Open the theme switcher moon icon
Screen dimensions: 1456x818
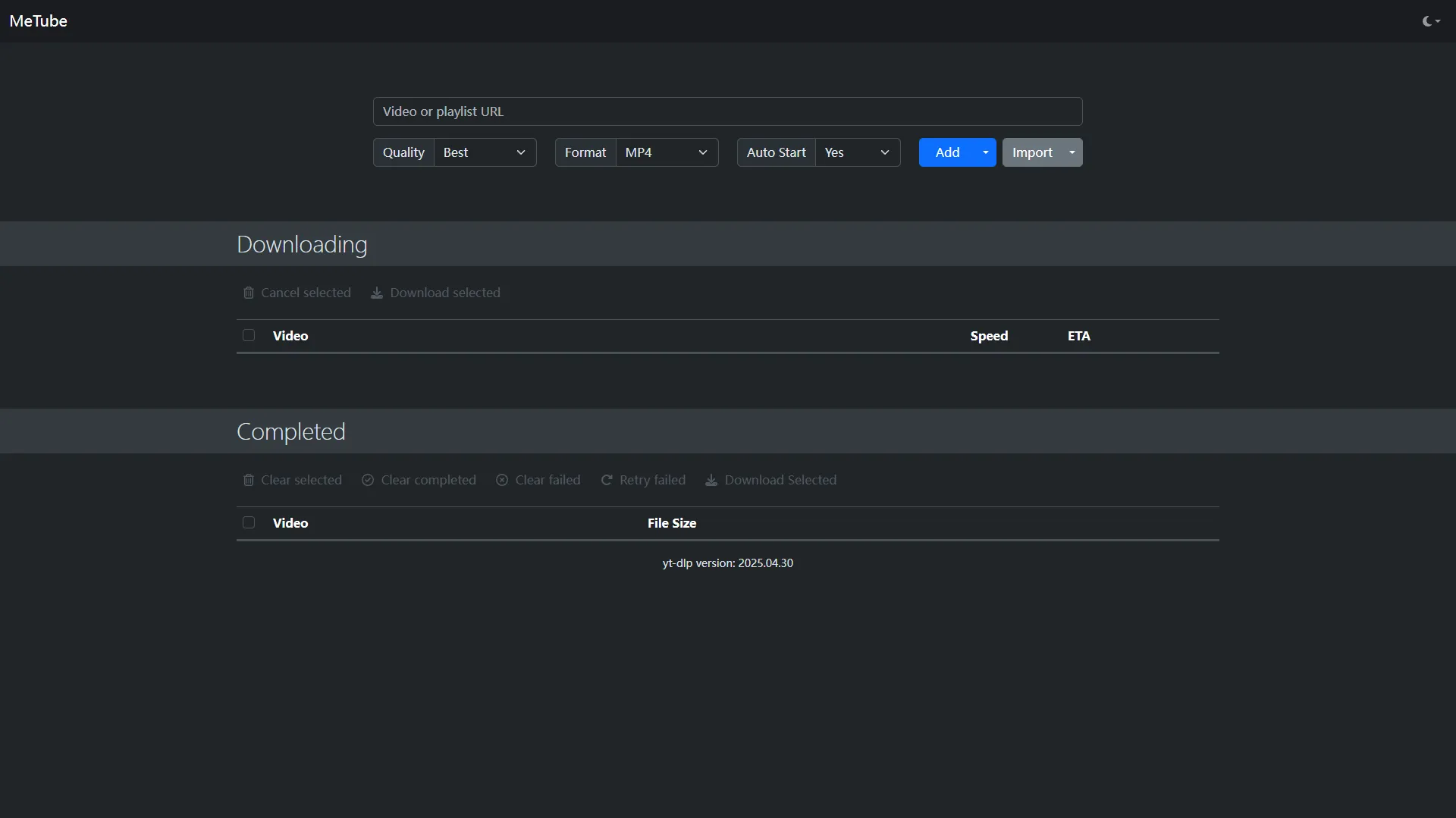[1431, 21]
